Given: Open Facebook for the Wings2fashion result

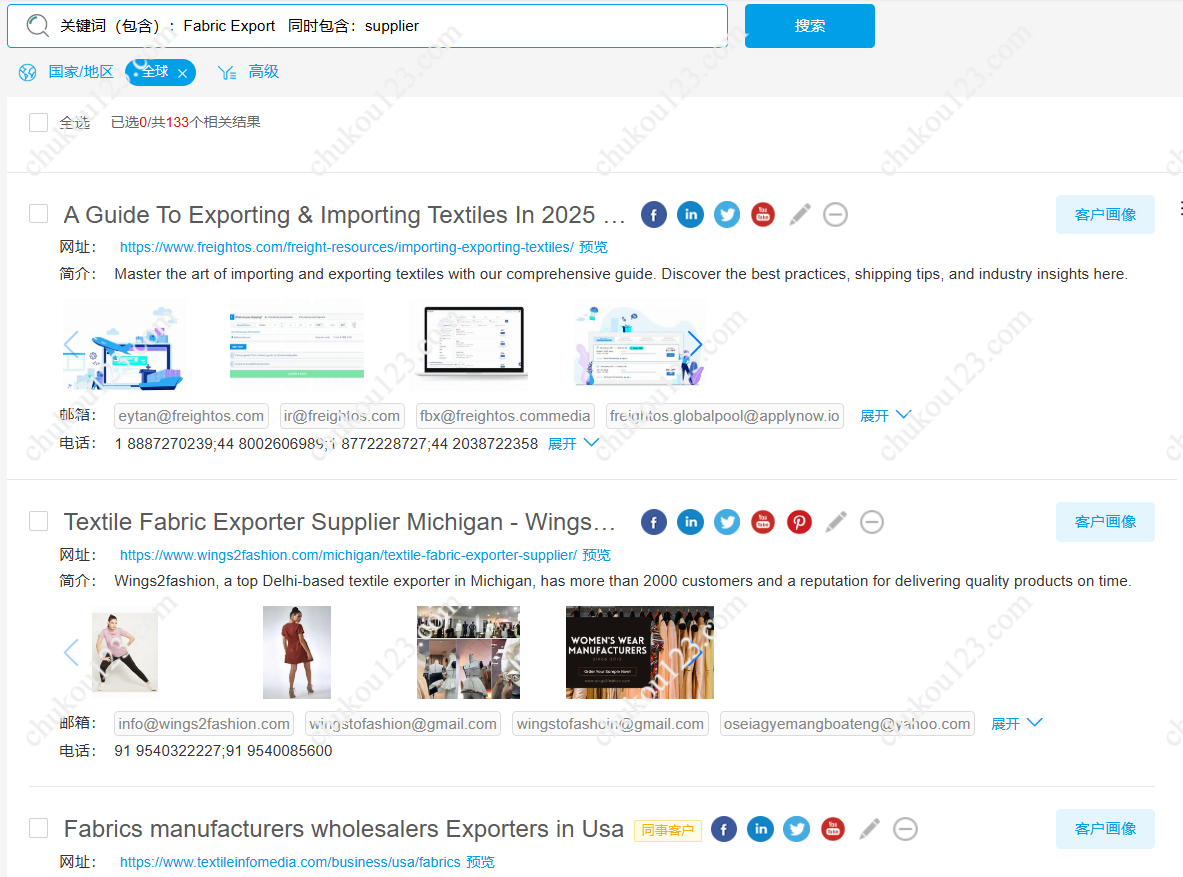Looking at the screenshot, I should pyautogui.click(x=654, y=522).
